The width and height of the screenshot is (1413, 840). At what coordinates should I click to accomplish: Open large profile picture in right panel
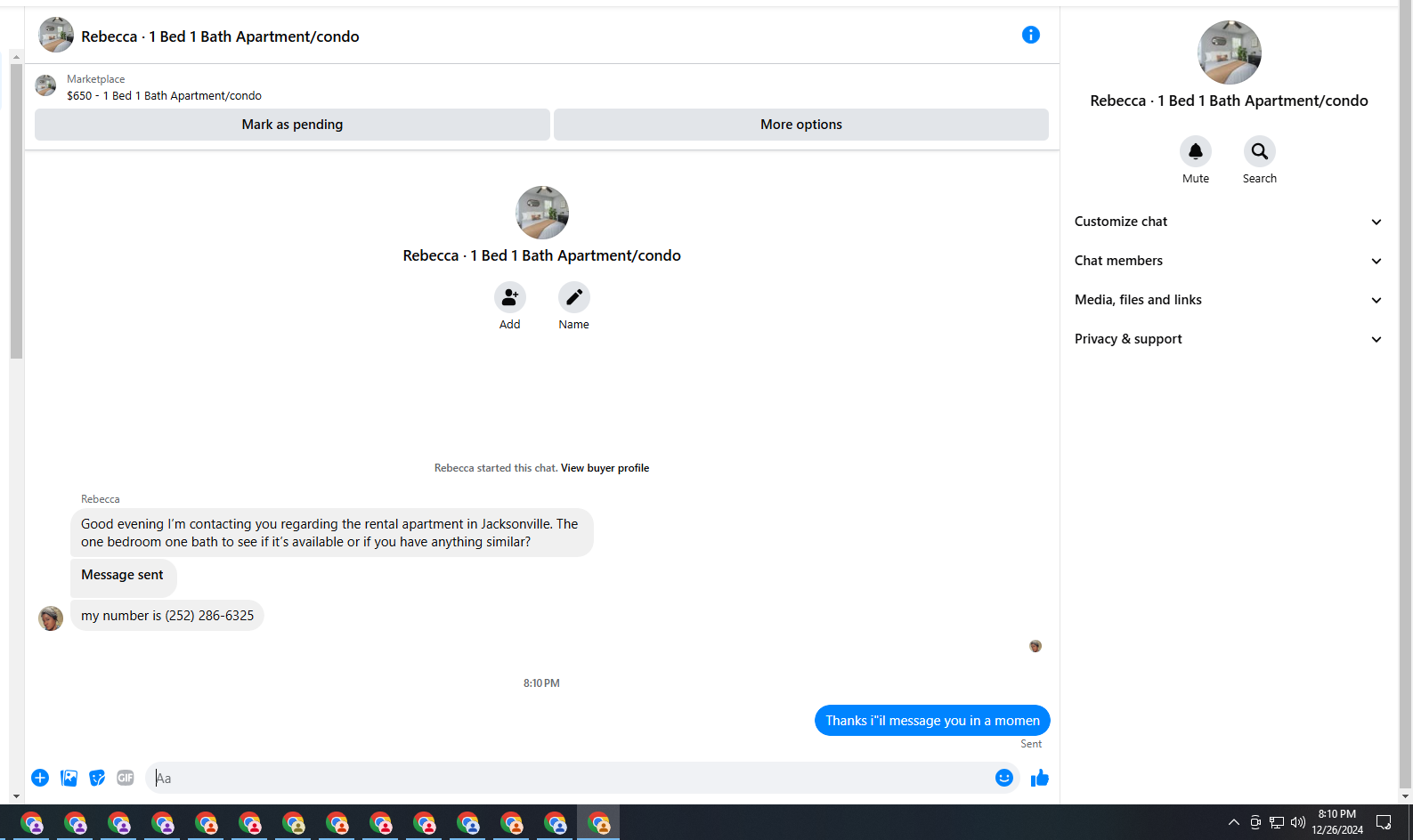coord(1230,52)
